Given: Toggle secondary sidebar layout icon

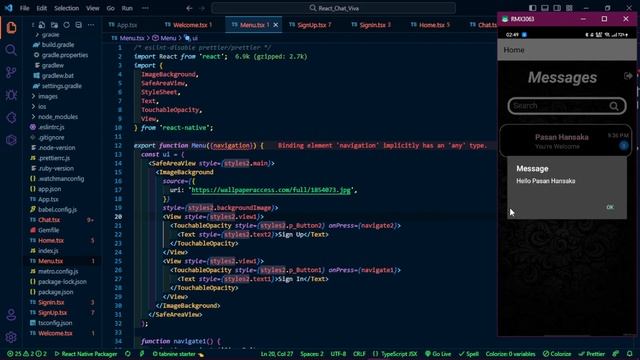Looking at the screenshot, I should [x=557, y=8].
